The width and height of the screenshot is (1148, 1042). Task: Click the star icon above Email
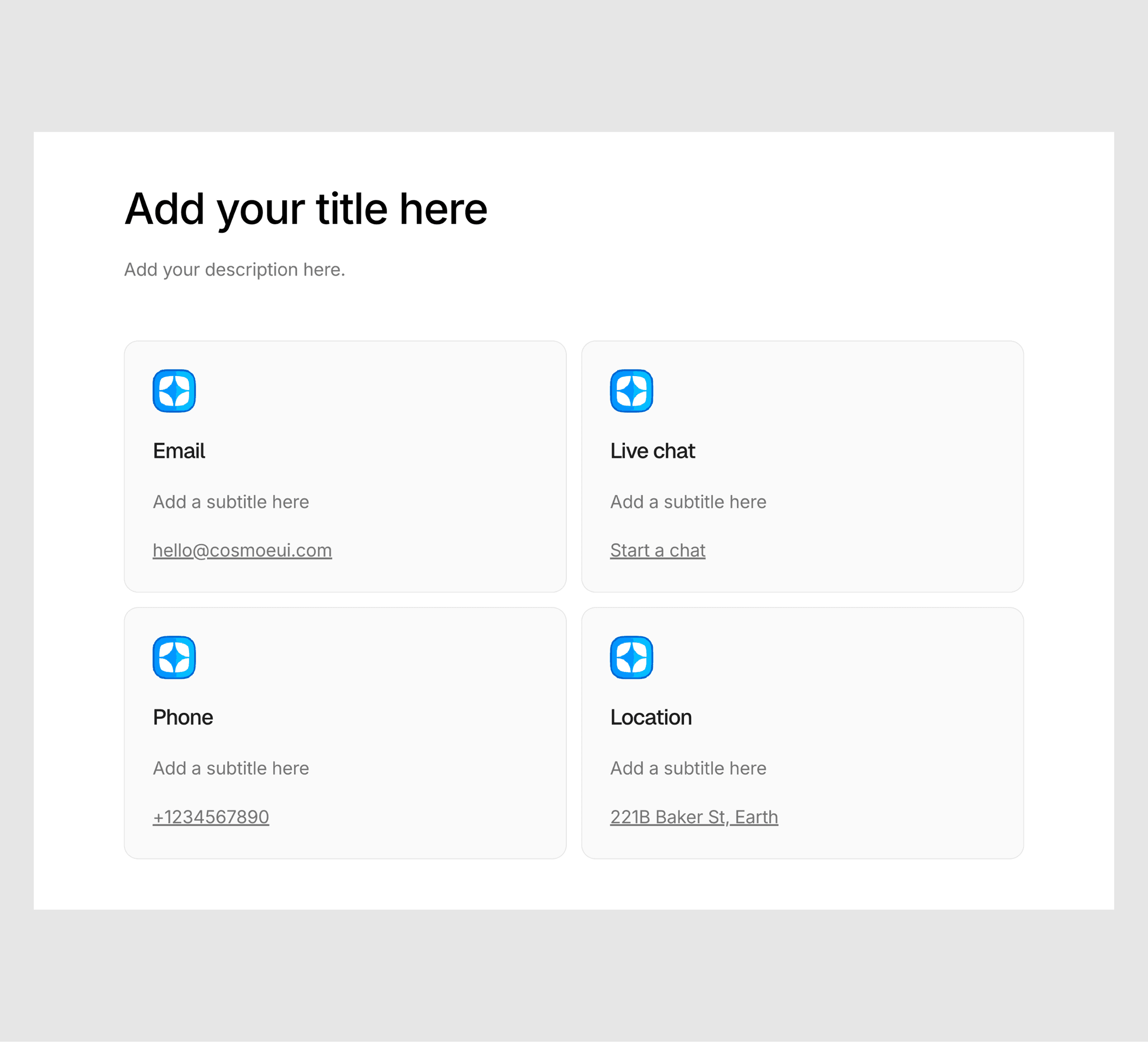(174, 391)
